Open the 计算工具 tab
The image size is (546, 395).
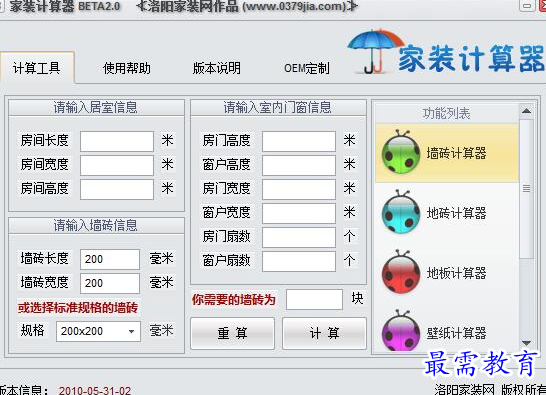coord(37,68)
